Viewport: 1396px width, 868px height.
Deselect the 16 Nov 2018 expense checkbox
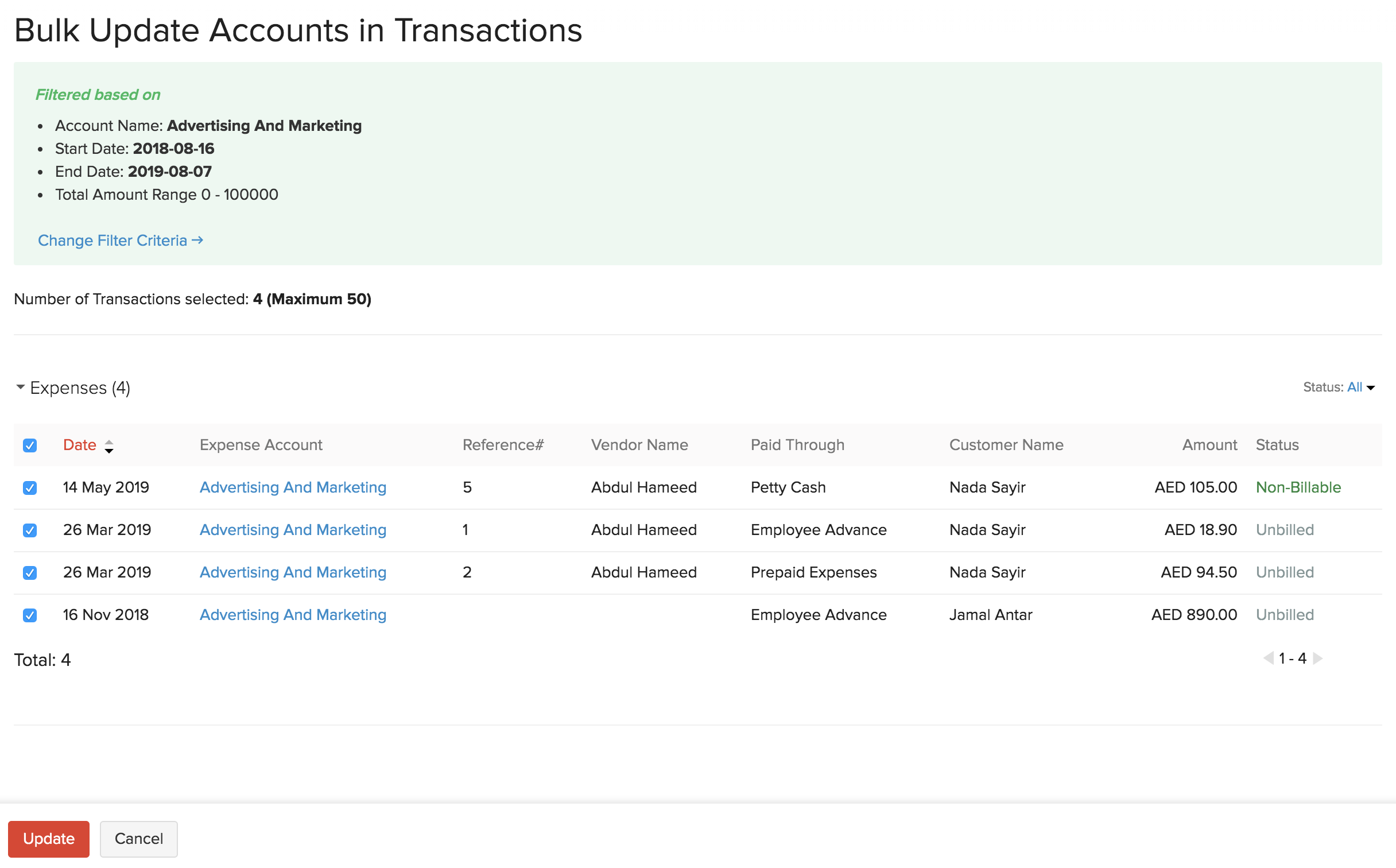pos(29,615)
